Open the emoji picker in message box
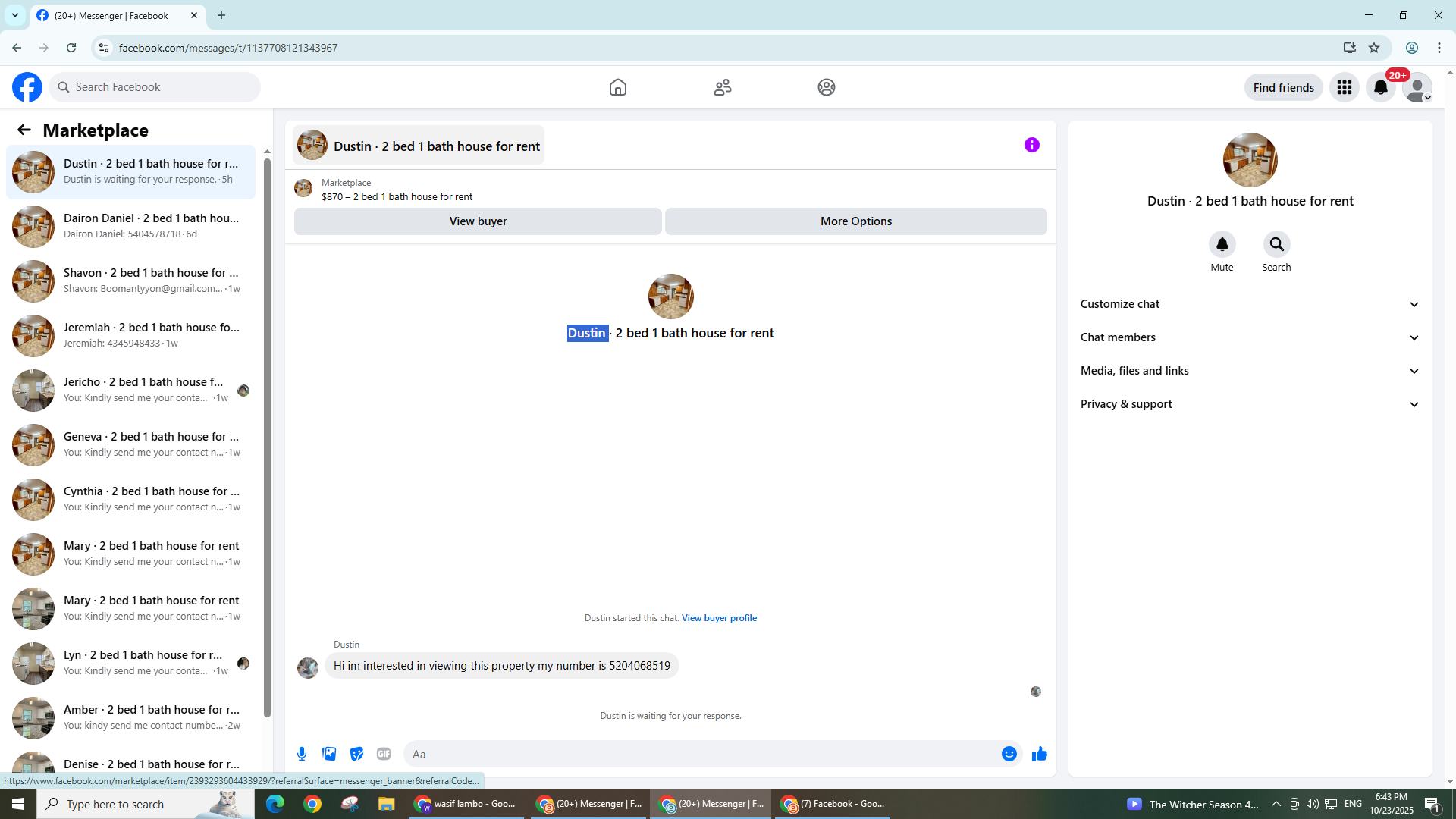The width and height of the screenshot is (1456, 819). pos(1009,754)
